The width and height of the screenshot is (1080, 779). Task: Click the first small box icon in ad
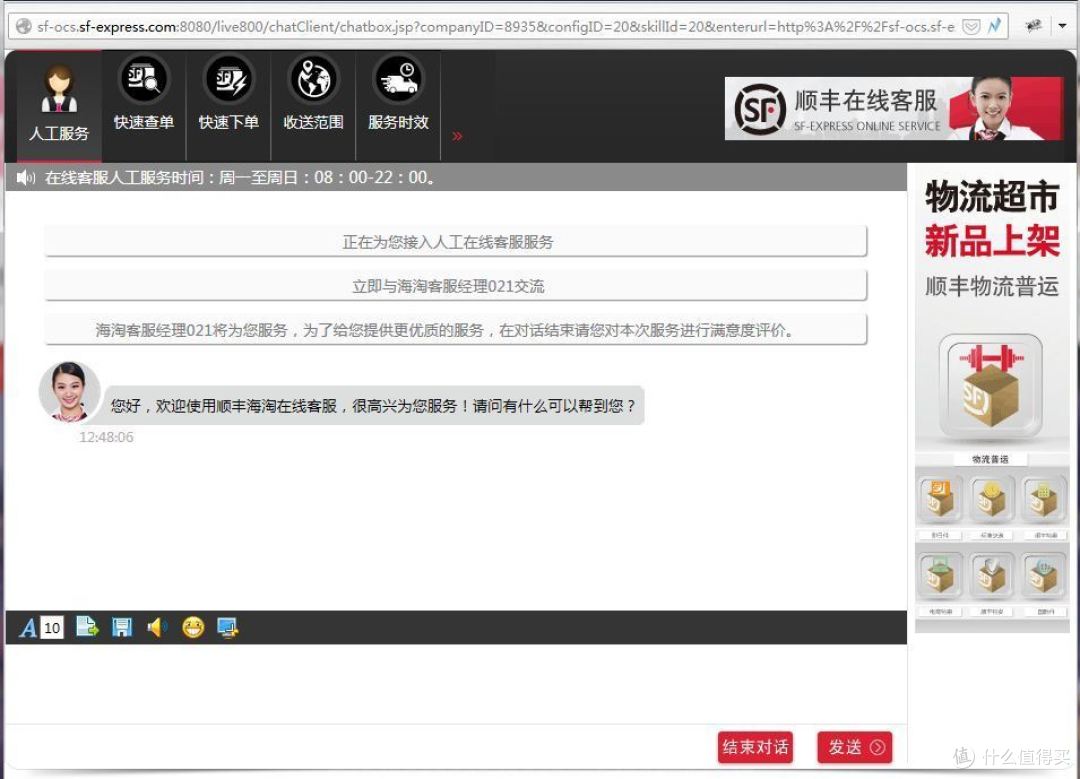(940, 499)
